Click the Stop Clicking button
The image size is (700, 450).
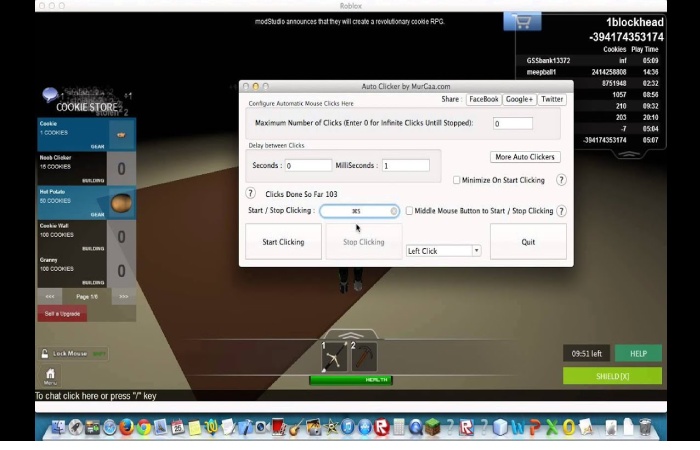tap(364, 242)
